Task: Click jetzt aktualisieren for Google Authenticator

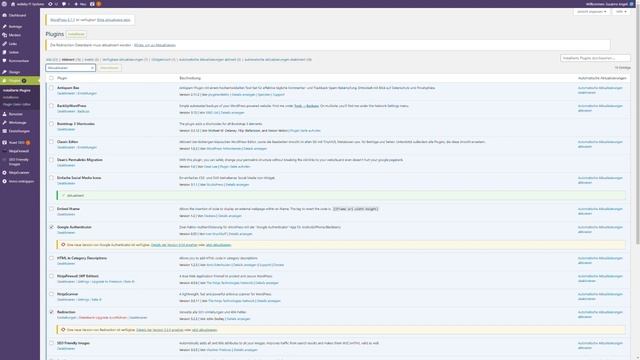Action: coord(218,245)
